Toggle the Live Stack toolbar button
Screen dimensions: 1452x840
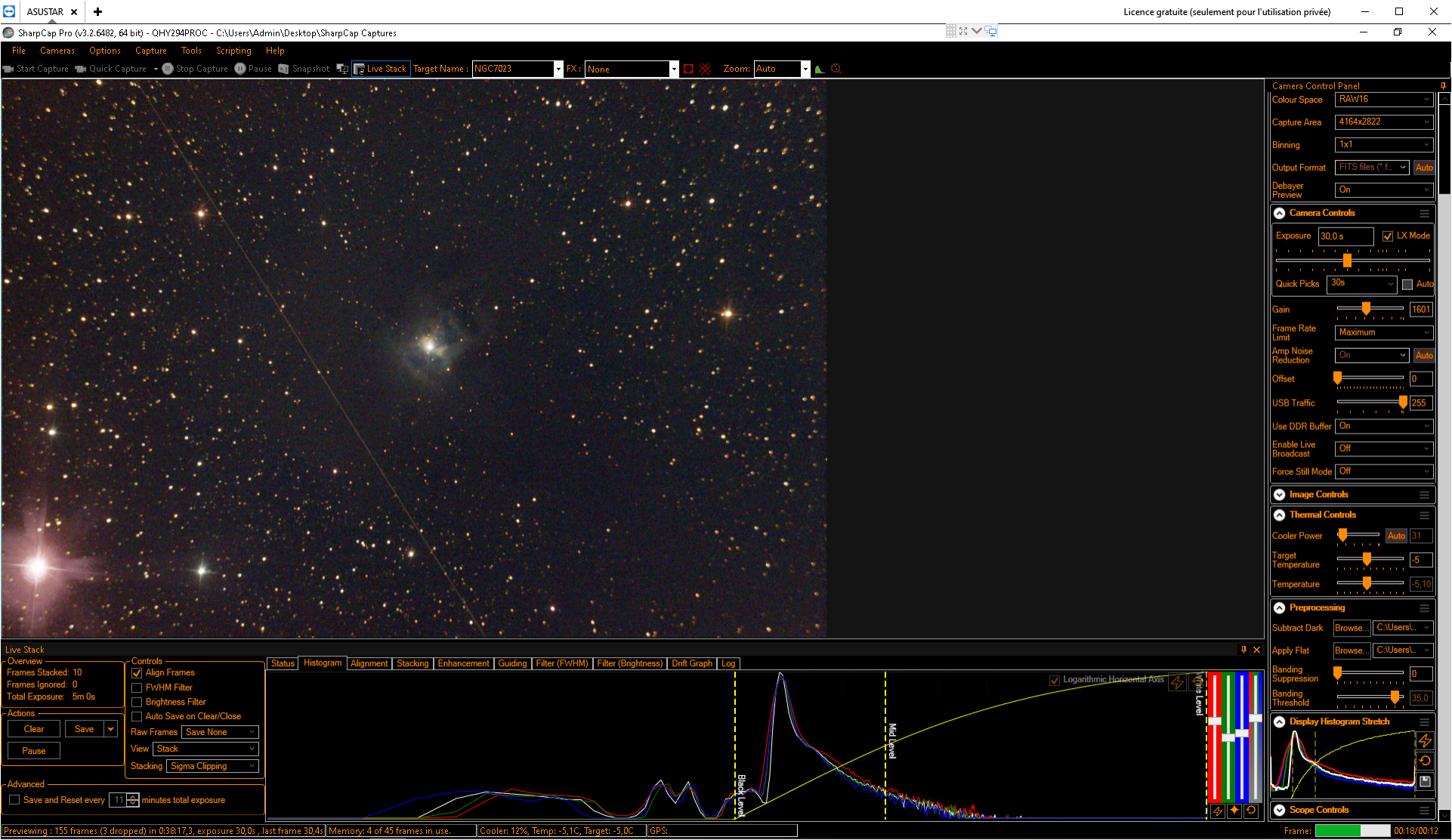coord(381,69)
